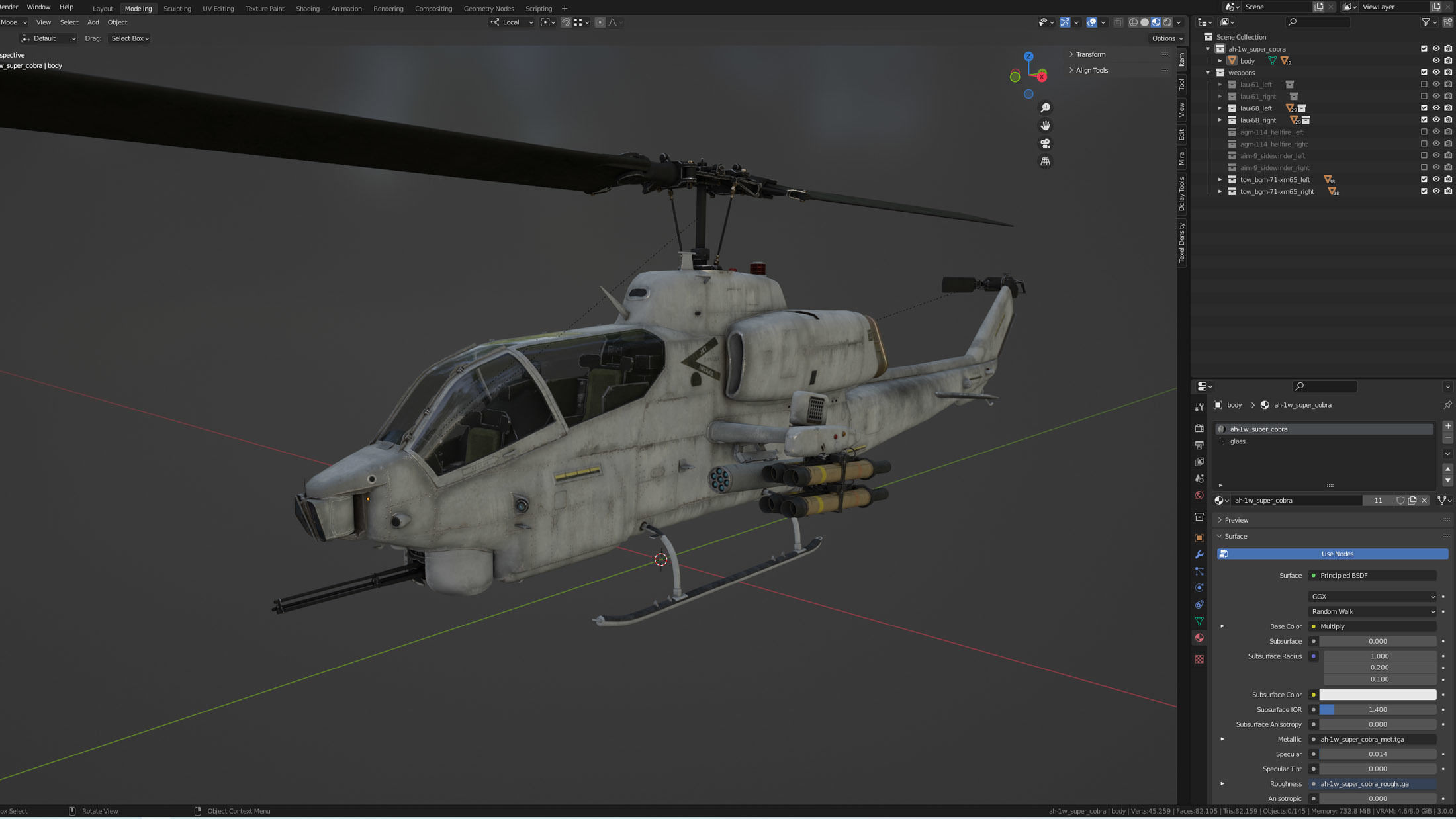
Task: Hide the lau-61_left object in the outliner
Action: [x=1435, y=85]
